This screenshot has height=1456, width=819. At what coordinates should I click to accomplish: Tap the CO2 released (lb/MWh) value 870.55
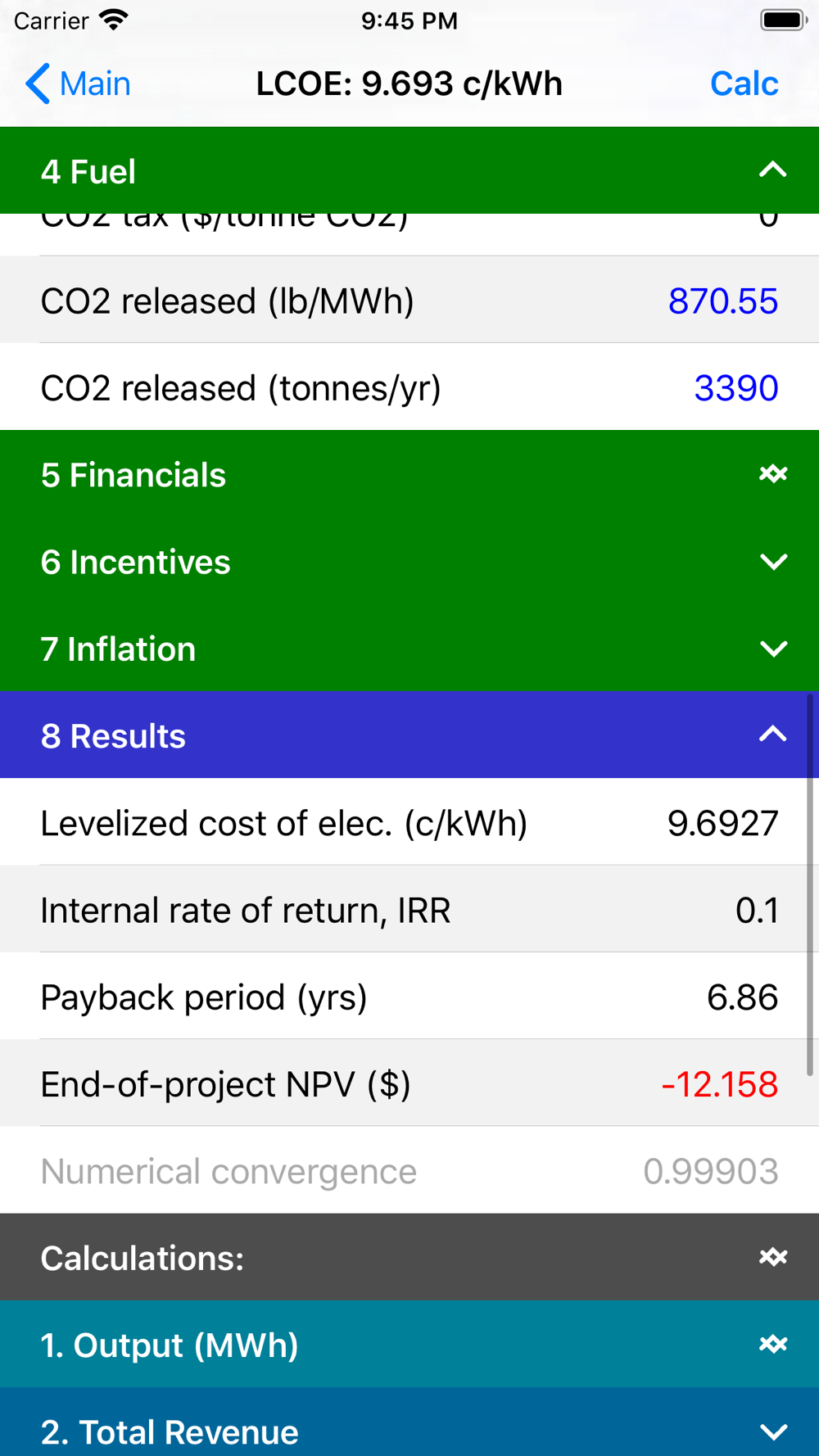point(722,301)
